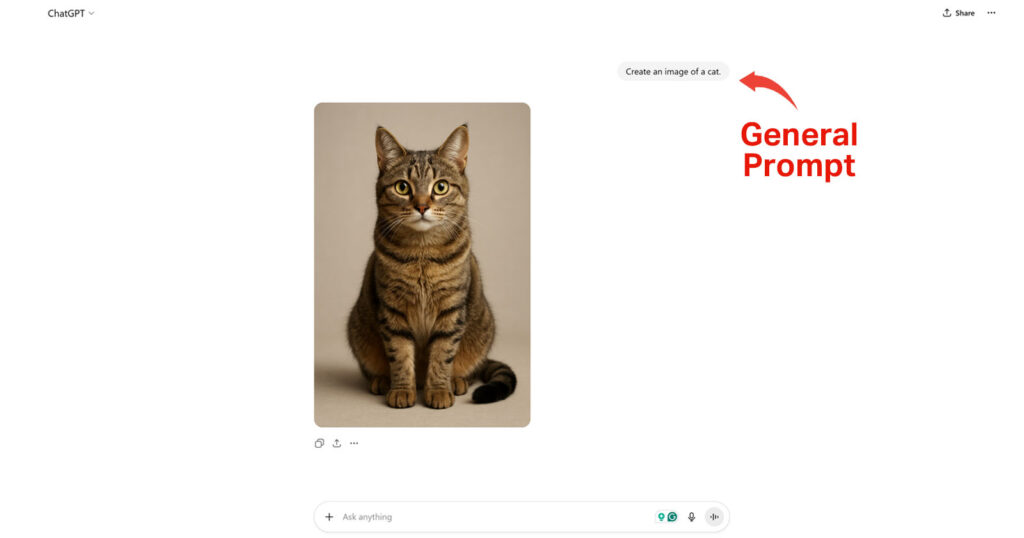Open the ChatGPT model selector dropdown
The image size is (1024, 538).
click(x=71, y=13)
